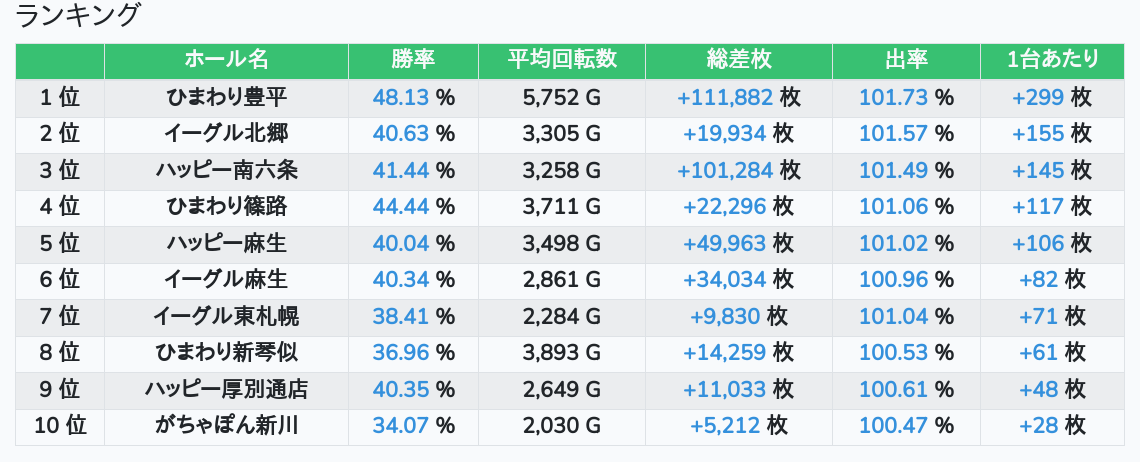Click the 48.13 win rate value
Image resolution: width=1140 pixels, height=462 pixels.
pyautogui.click(x=401, y=97)
